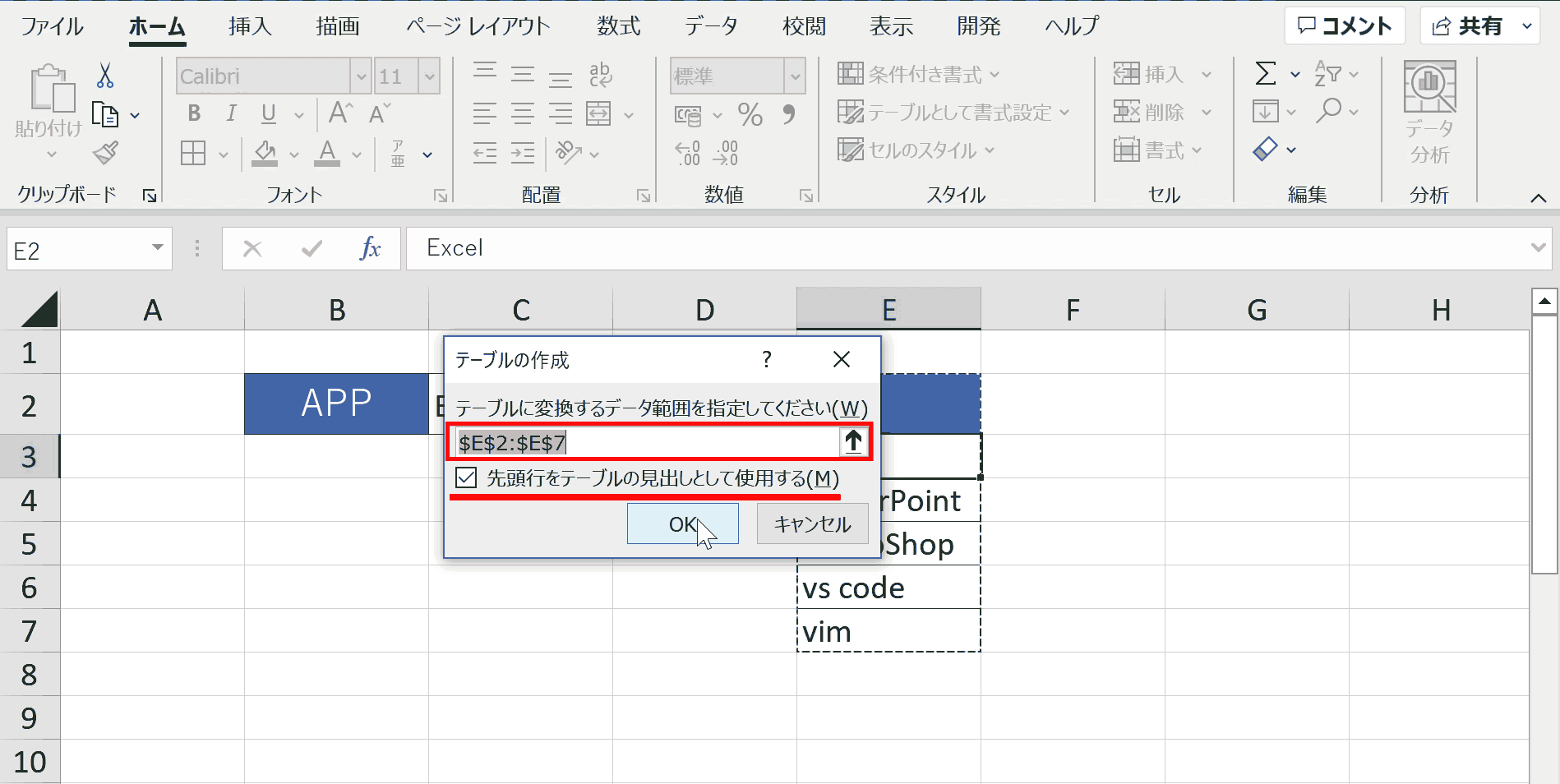Open the 挿入 ribbon tab
The width and height of the screenshot is (1560, 784).
250,26
